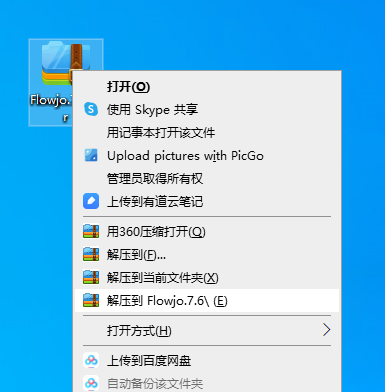Image resolution: width=385 pixels, height=392 pixels.
Task: Click archive icon beside 解压到 Flowjo.7.6\
Action: (91, 300)
